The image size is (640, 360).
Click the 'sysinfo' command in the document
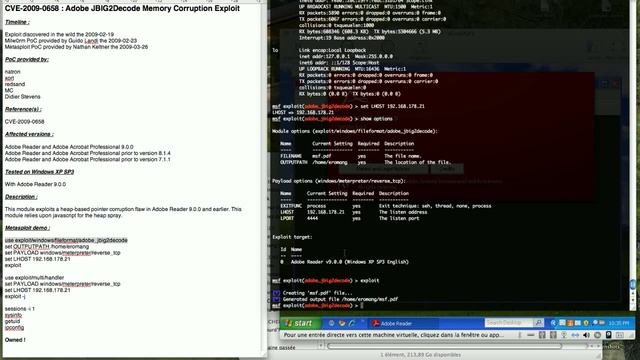click(x=13, y=315)
